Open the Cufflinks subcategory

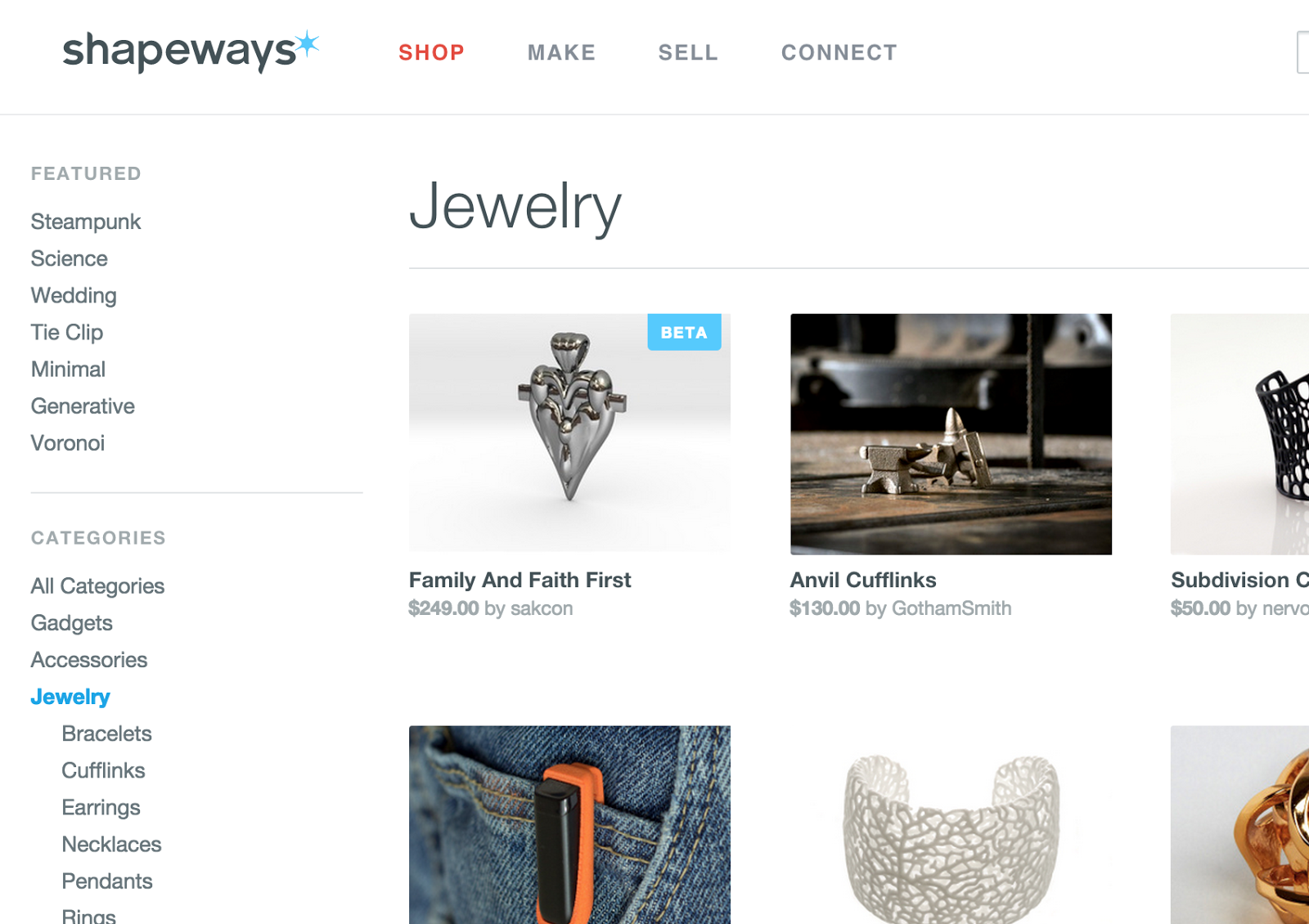tap(103, 770)
